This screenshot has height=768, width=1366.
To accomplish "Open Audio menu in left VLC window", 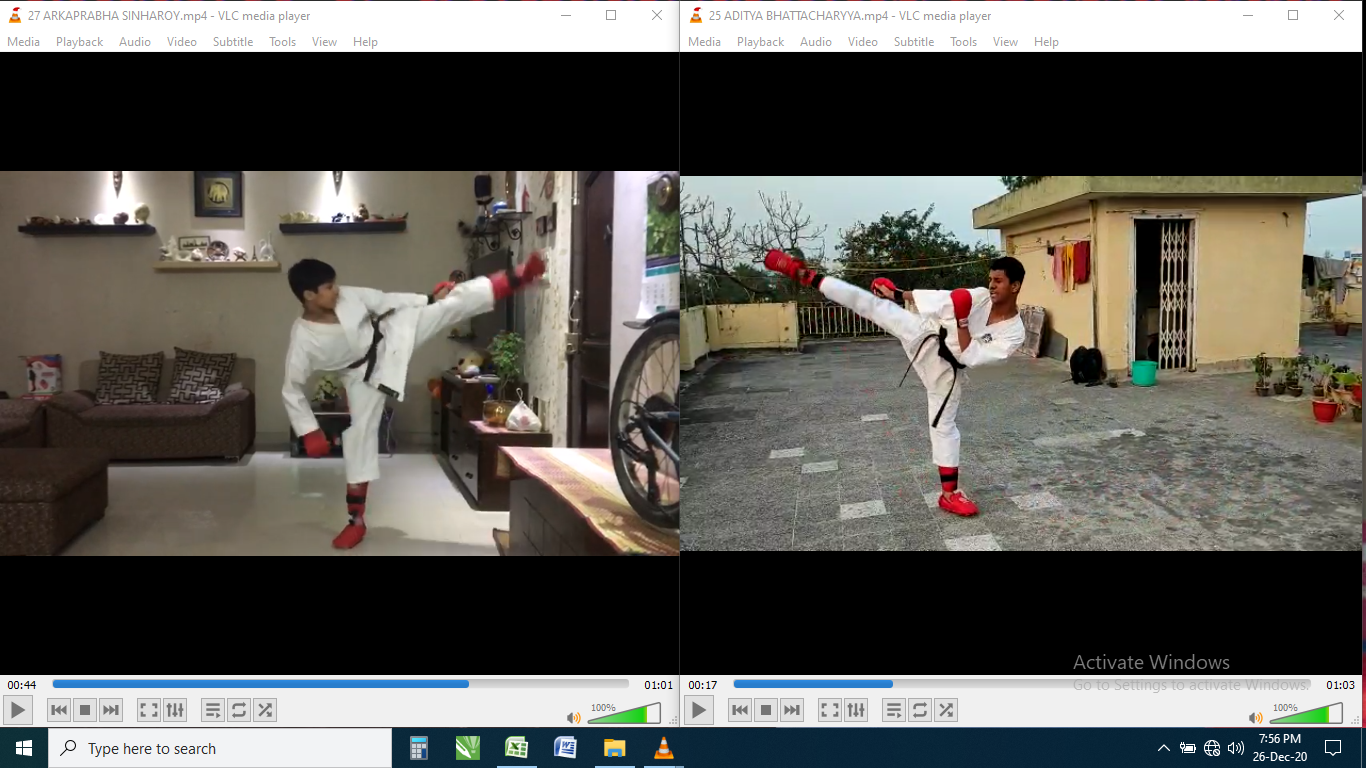I will pyautogui.click(x=135, y=42).
